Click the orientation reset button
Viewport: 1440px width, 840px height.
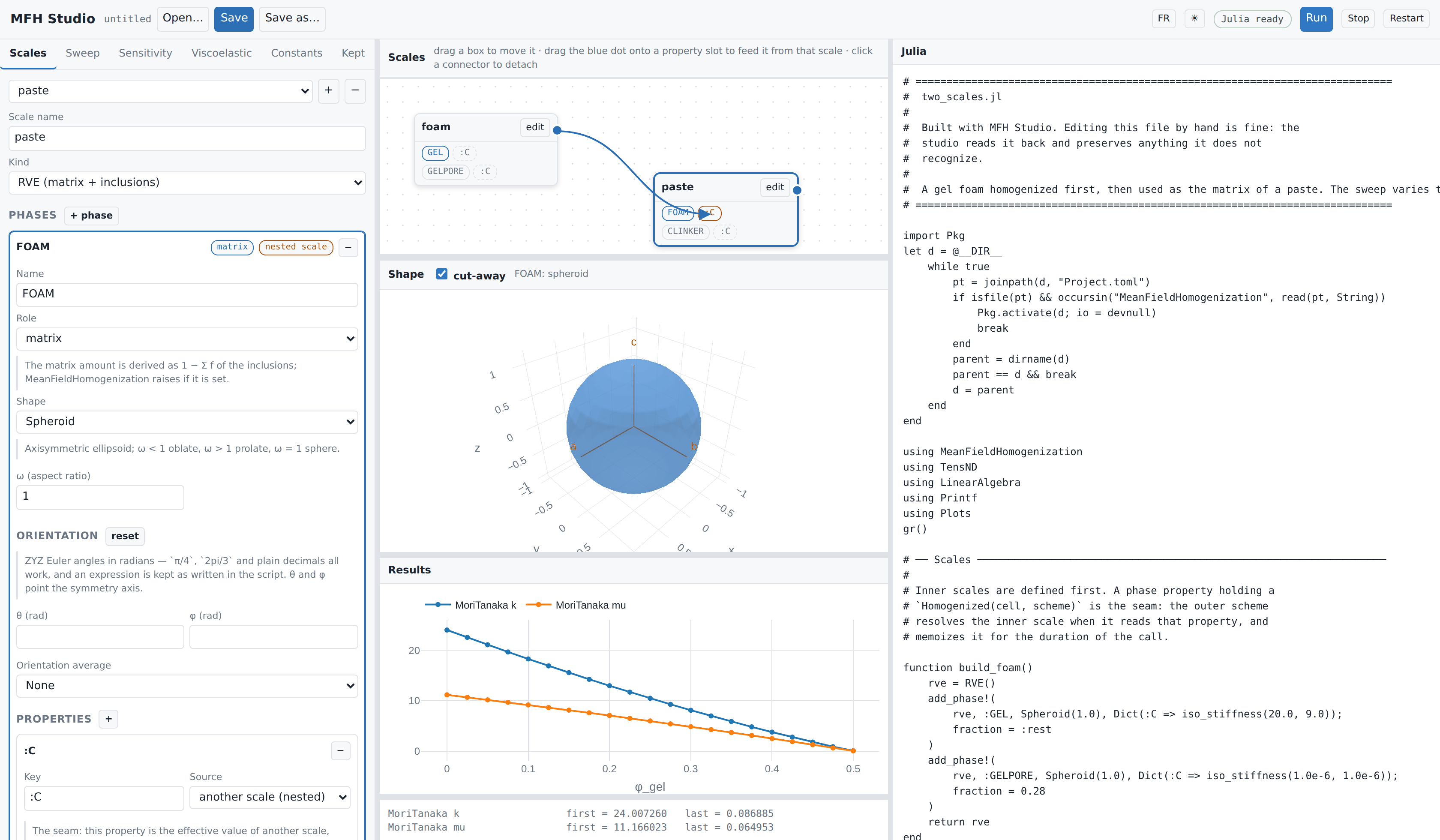tap(125, 536)
